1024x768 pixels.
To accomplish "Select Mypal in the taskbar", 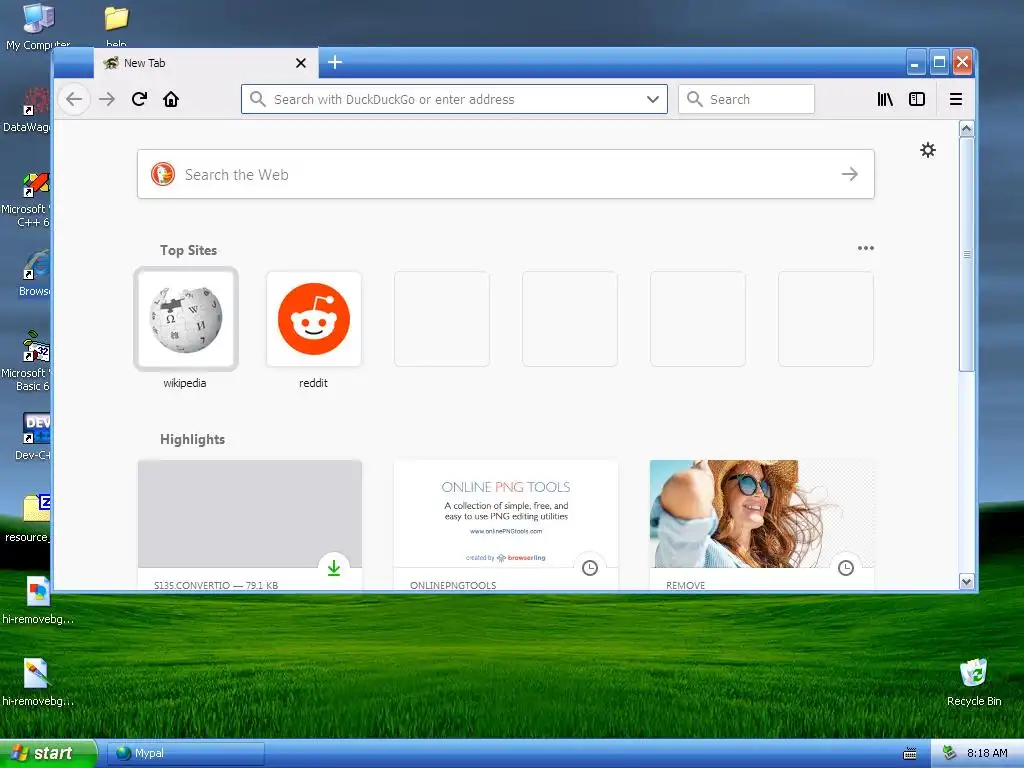I will pyautogui.click(x=186, y=753).
